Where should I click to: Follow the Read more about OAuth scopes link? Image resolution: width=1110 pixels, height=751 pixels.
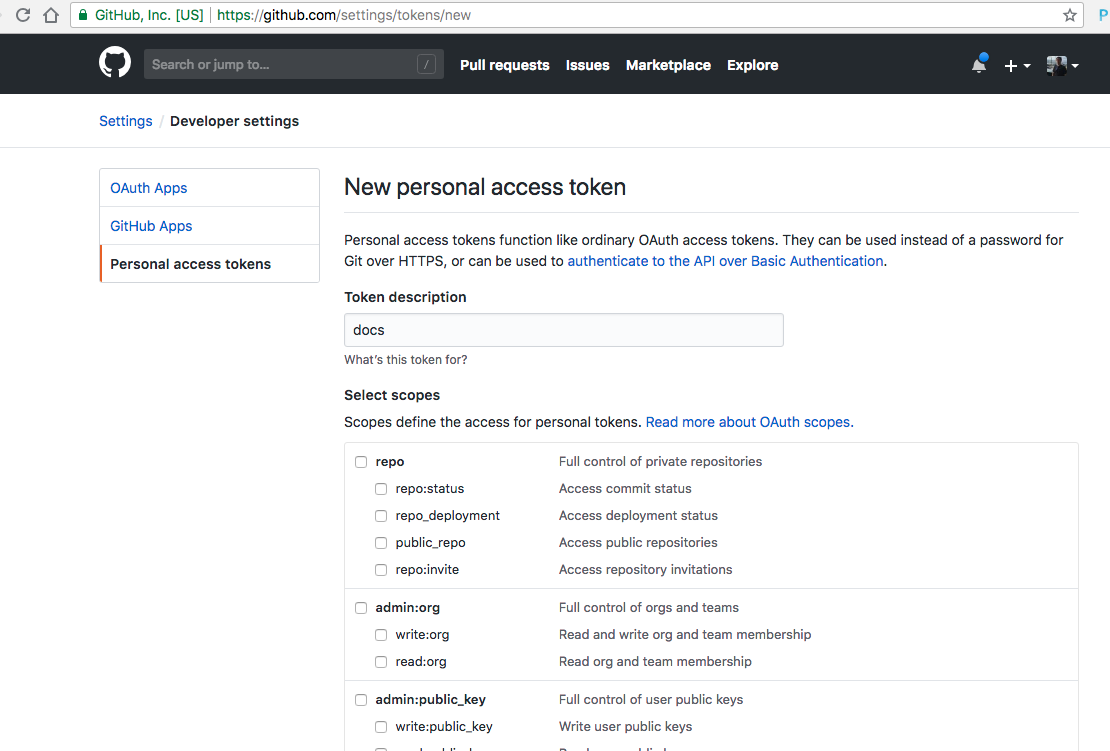tap(749, 422)
